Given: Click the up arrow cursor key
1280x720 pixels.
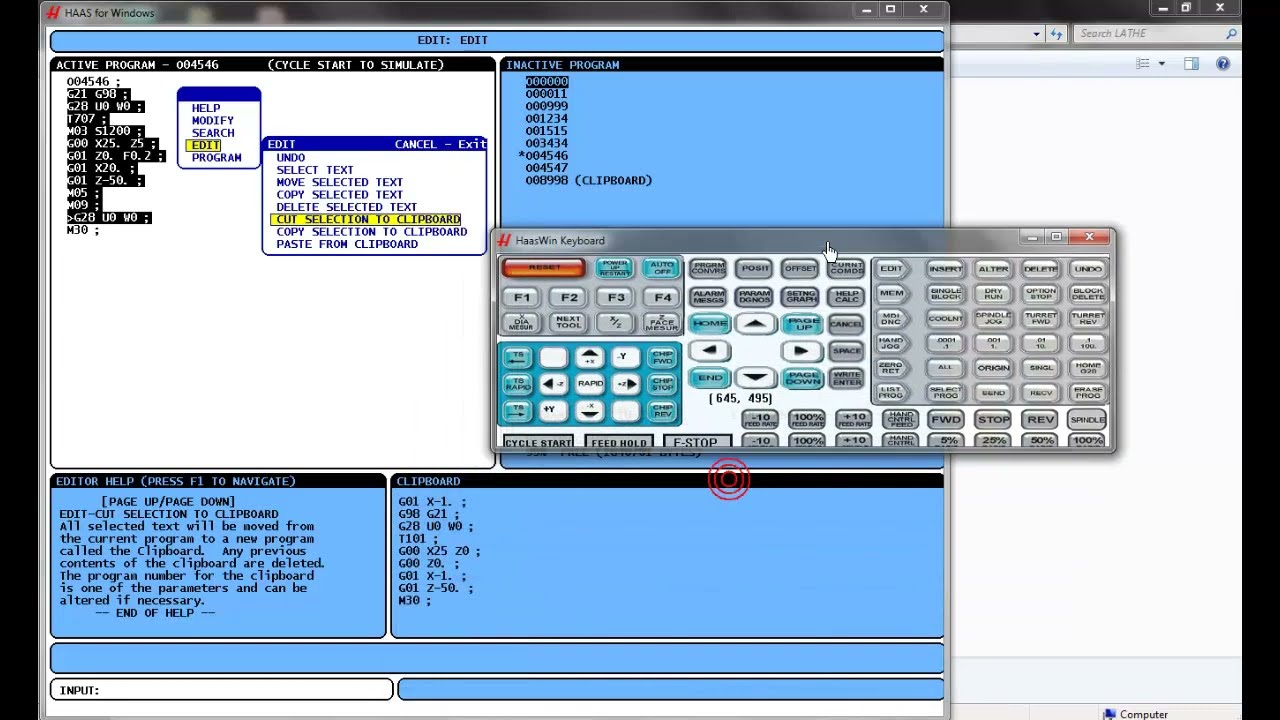Looking at the screenshot, I should [x=755, y=323].
